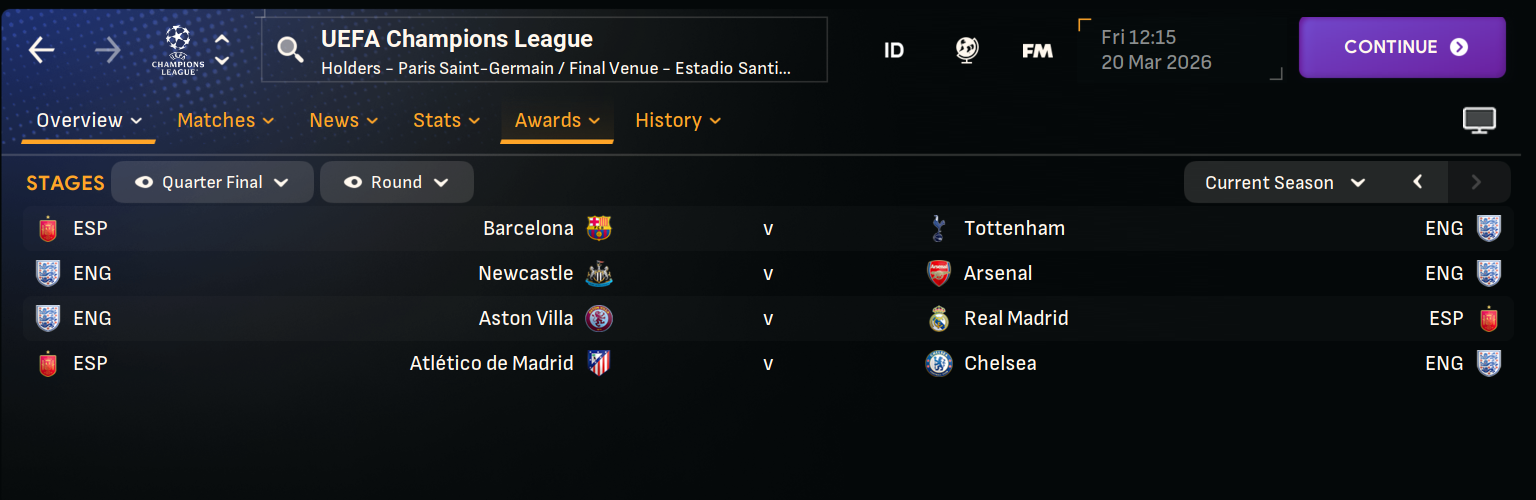Viewport: 1536px width, 500px height.
Task: Open the competition up/down chevron selector
Action: [222, 49]
